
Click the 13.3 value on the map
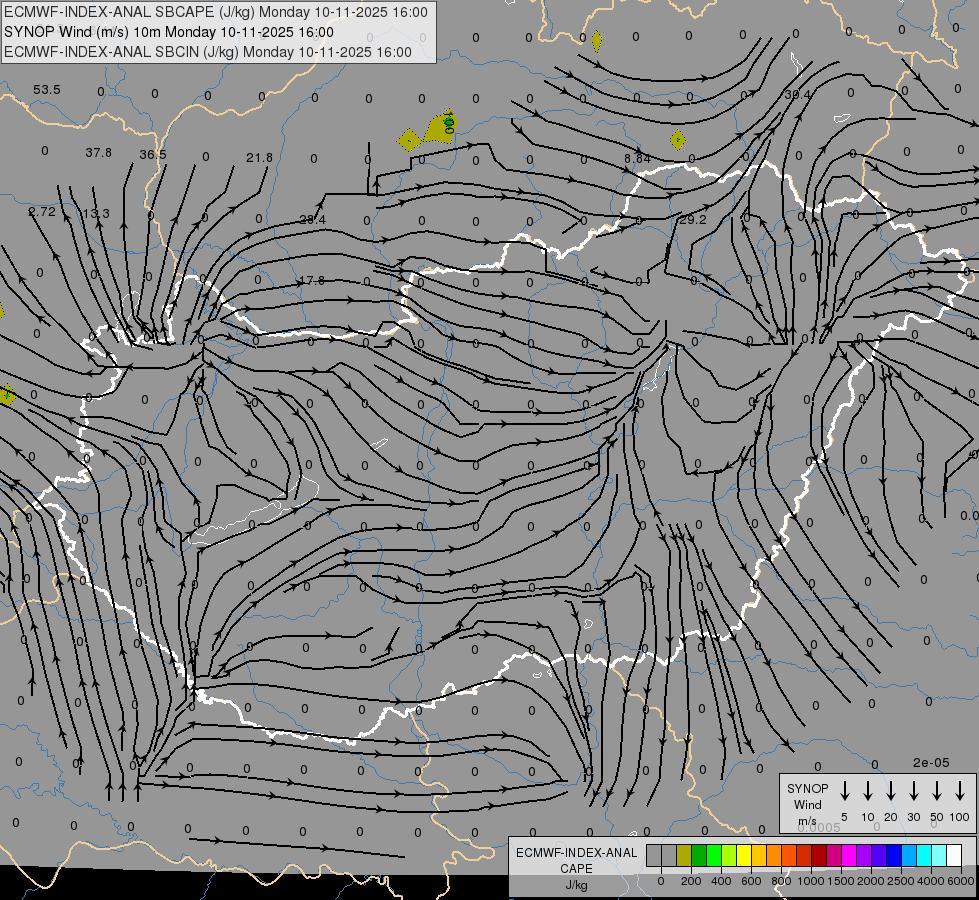[x=96, y=214]
